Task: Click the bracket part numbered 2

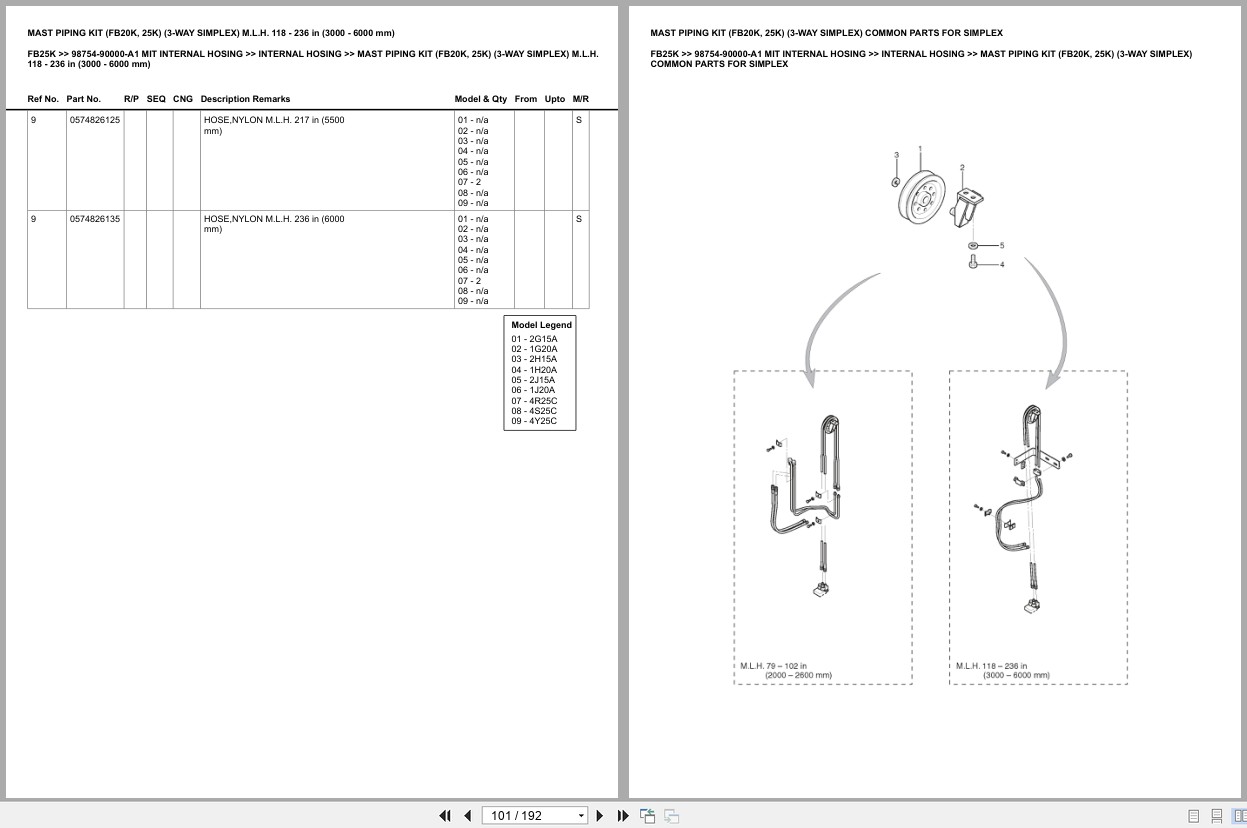Action: [969, 210]
